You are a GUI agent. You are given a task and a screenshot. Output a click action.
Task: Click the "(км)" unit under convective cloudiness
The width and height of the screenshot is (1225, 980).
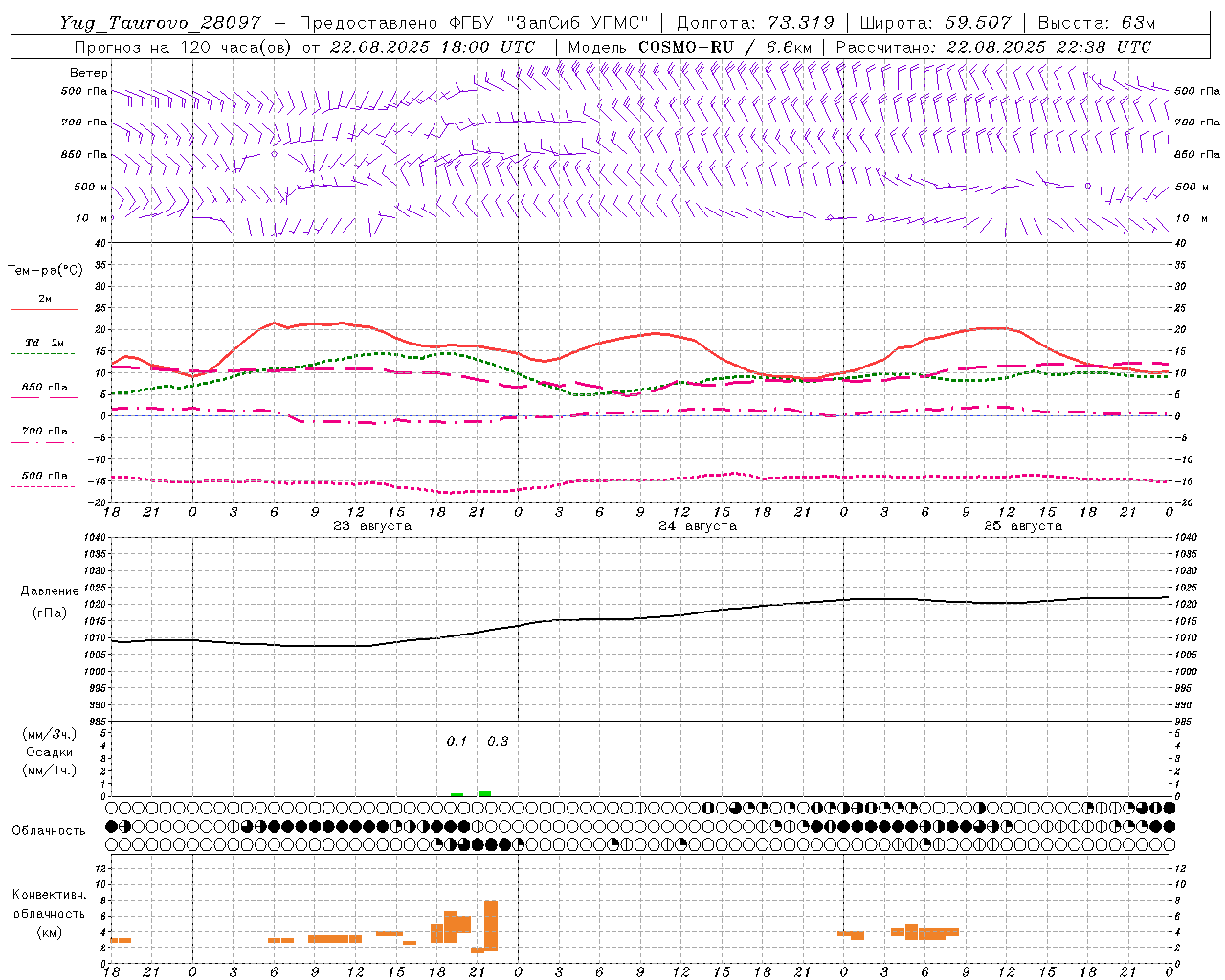[50, 932]
